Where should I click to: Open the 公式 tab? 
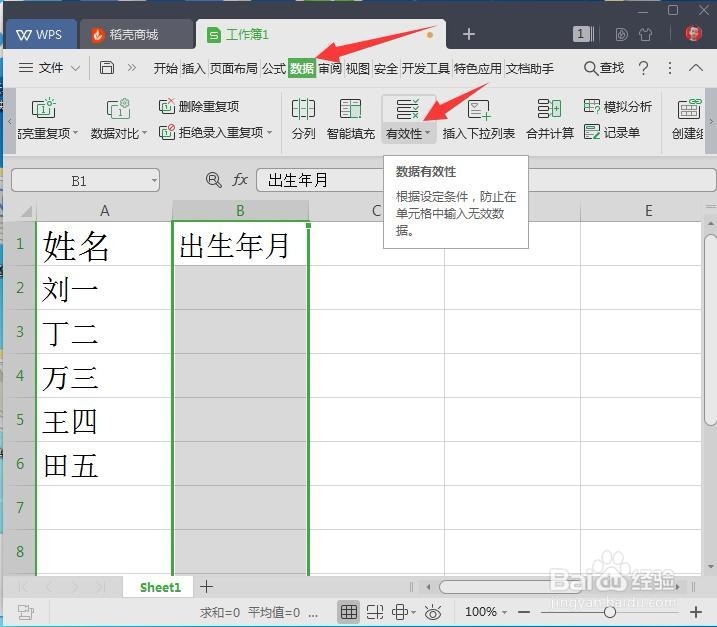[x=274, y=68]
